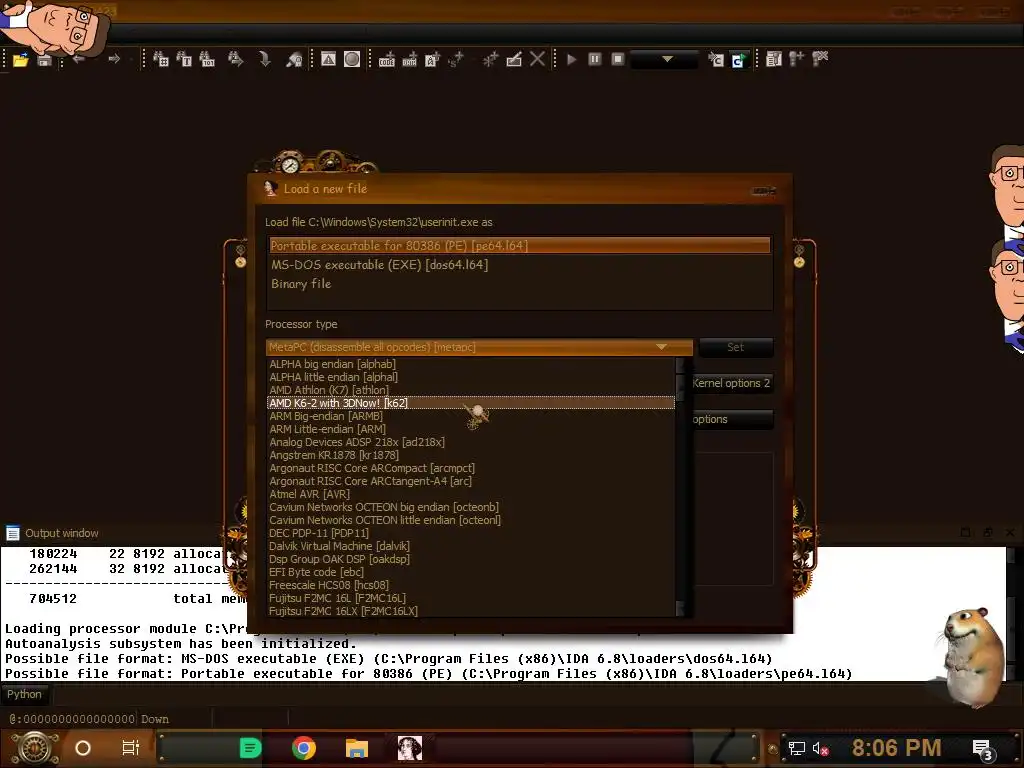Click the partially hidden options button
Viewport: 1024px width, 768px height.
tap(732, 419)
